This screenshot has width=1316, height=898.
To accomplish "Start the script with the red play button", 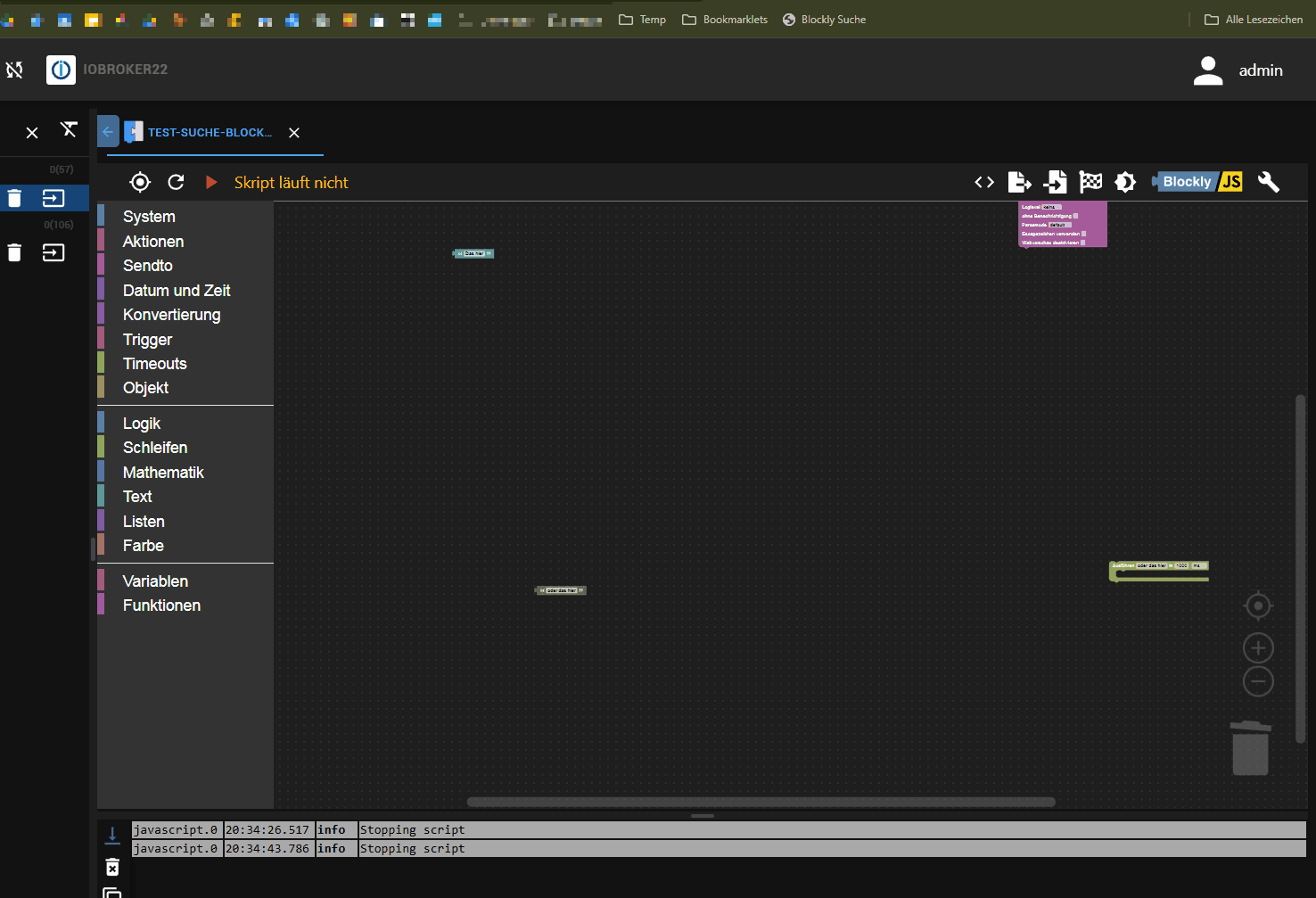I will [x=211, y=182].
